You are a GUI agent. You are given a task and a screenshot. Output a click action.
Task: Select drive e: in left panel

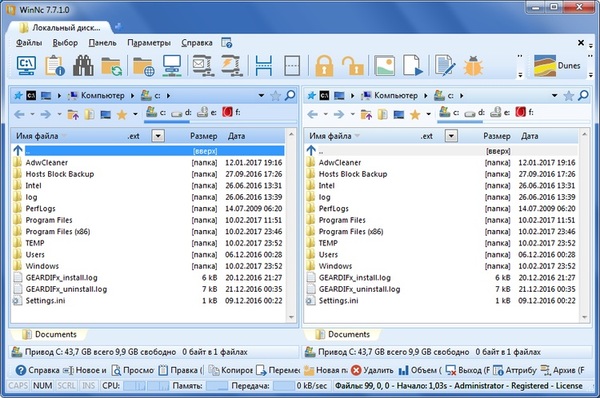(207, 113)
